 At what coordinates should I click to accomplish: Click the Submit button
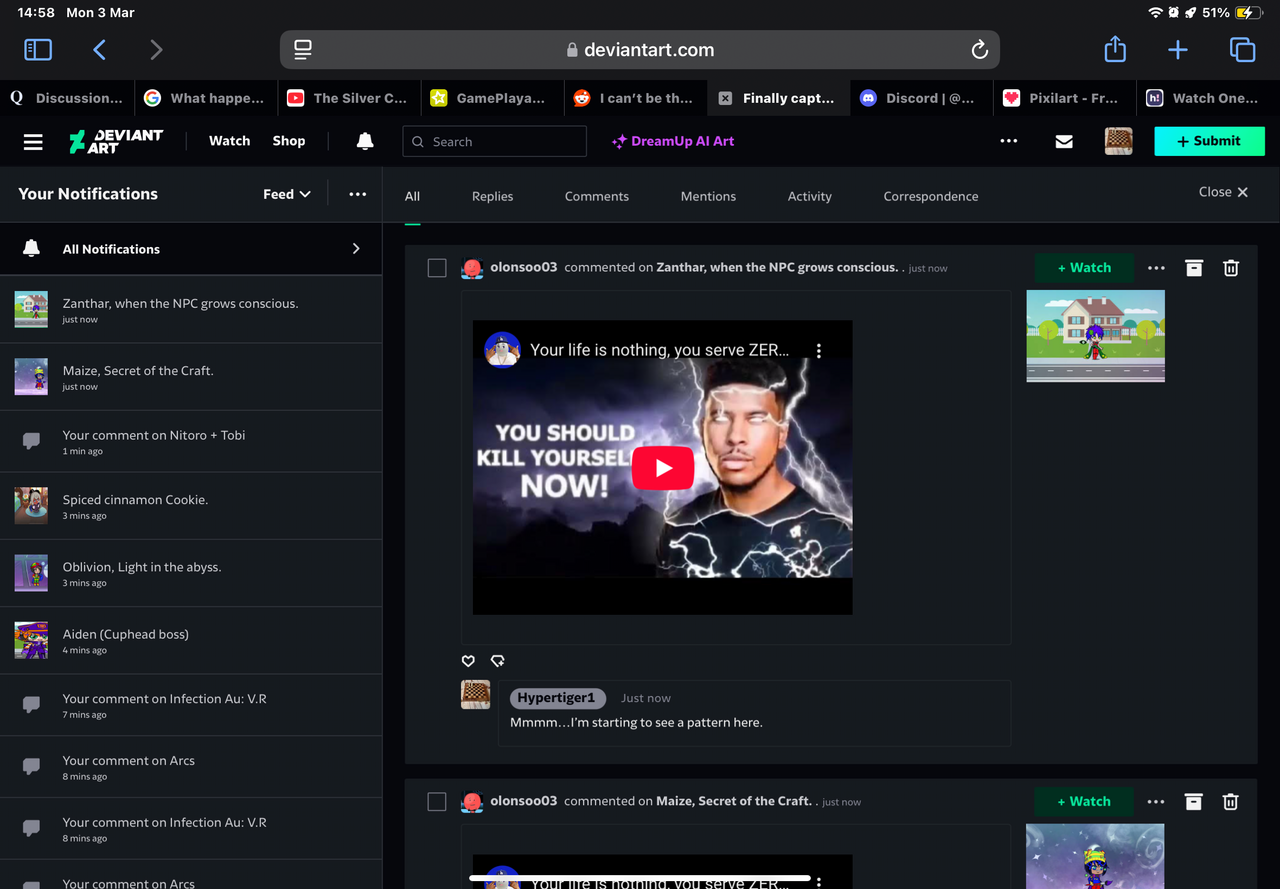[1209, 141]
